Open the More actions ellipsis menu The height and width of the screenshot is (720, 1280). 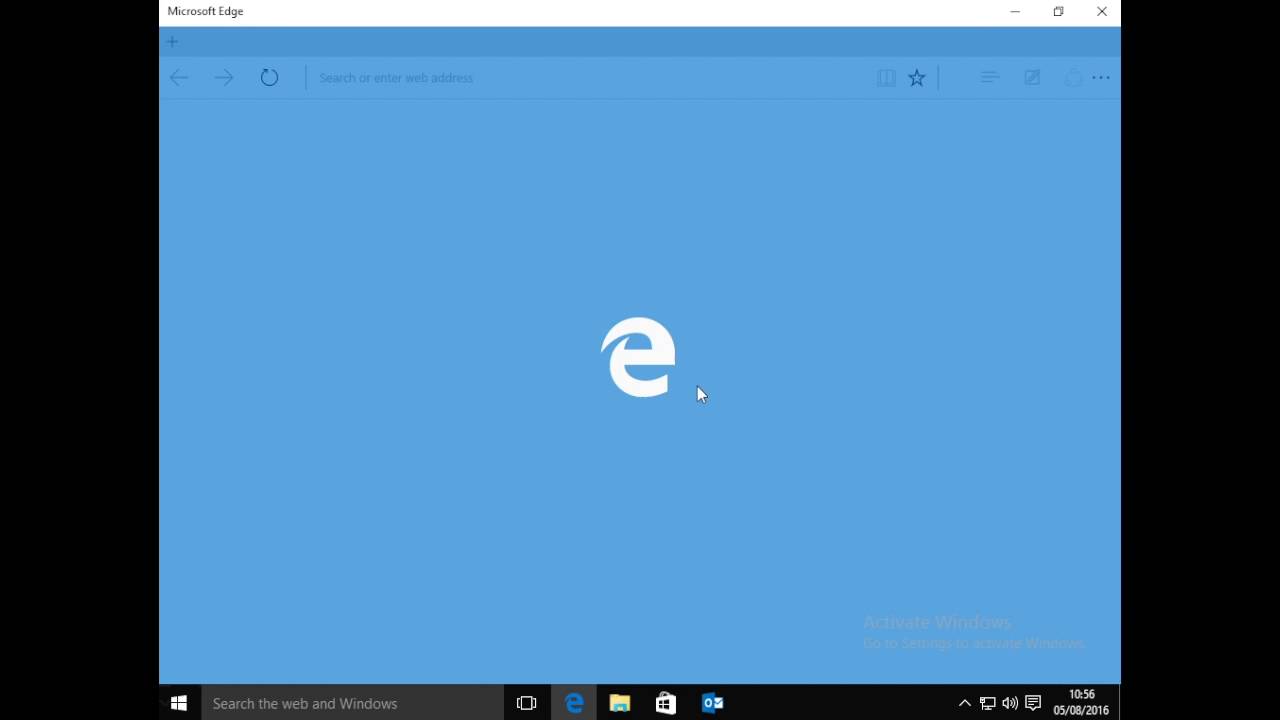(x=1101, y=78)
